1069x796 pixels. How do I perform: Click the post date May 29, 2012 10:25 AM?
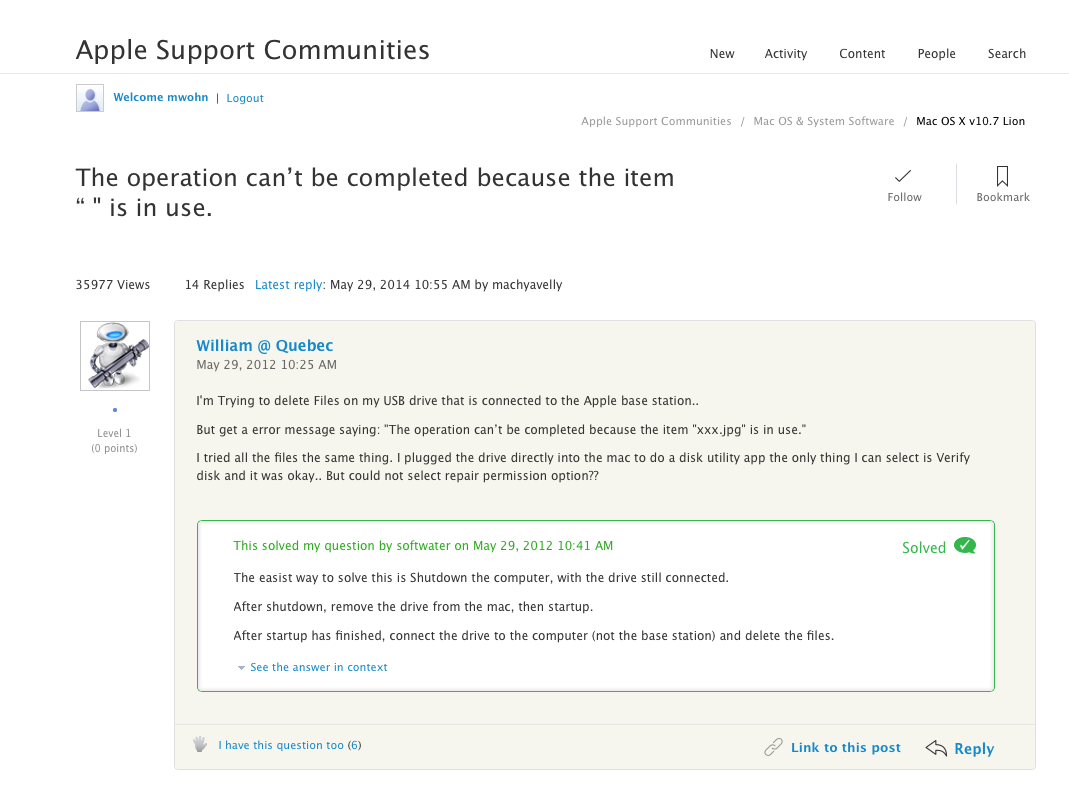click(x=267, y=365)
